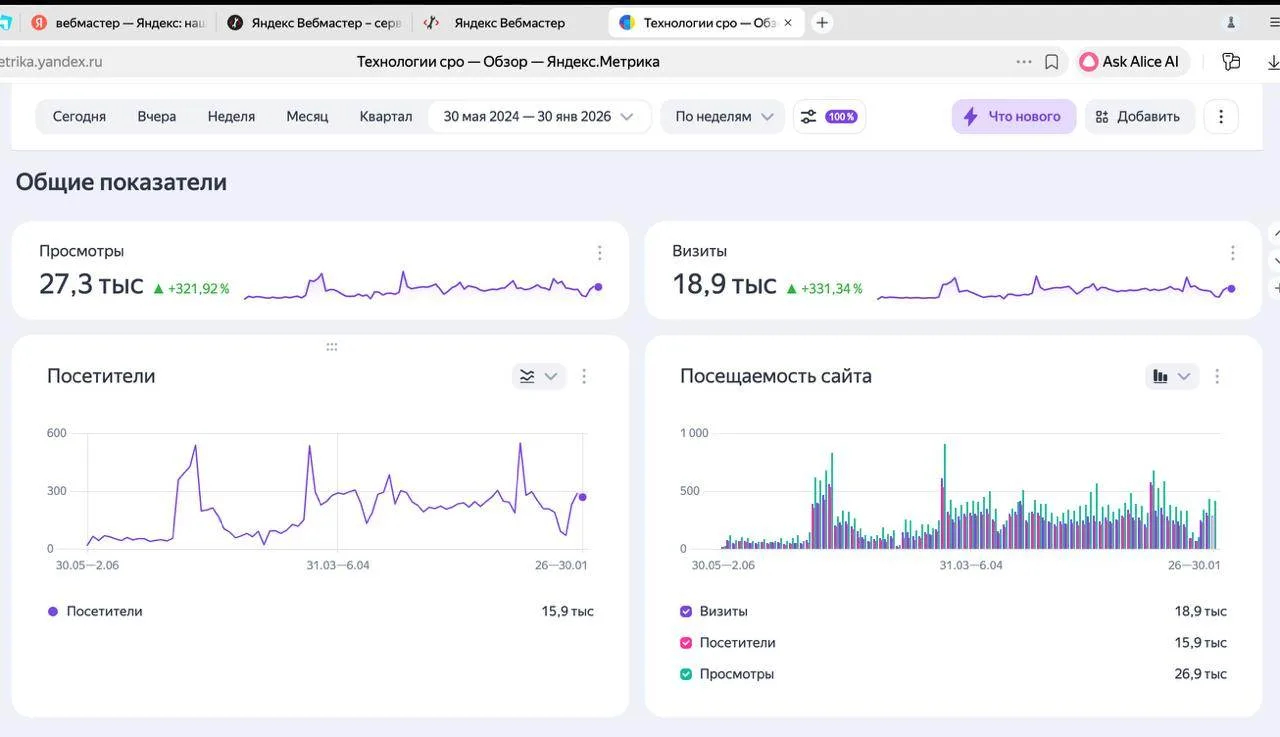Bookmark this page with the bookmark icon
This screenshot has width=1280, height=737.
[1052, 62]
